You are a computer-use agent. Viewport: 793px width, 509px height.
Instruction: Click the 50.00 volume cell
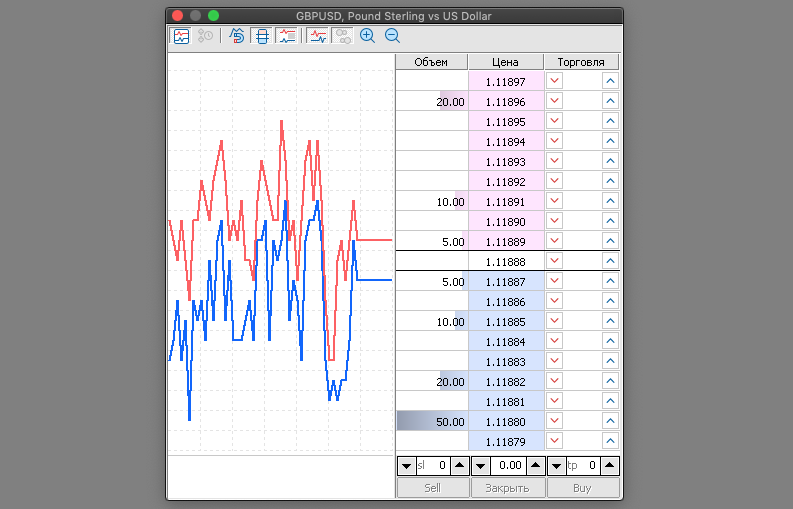432,421
